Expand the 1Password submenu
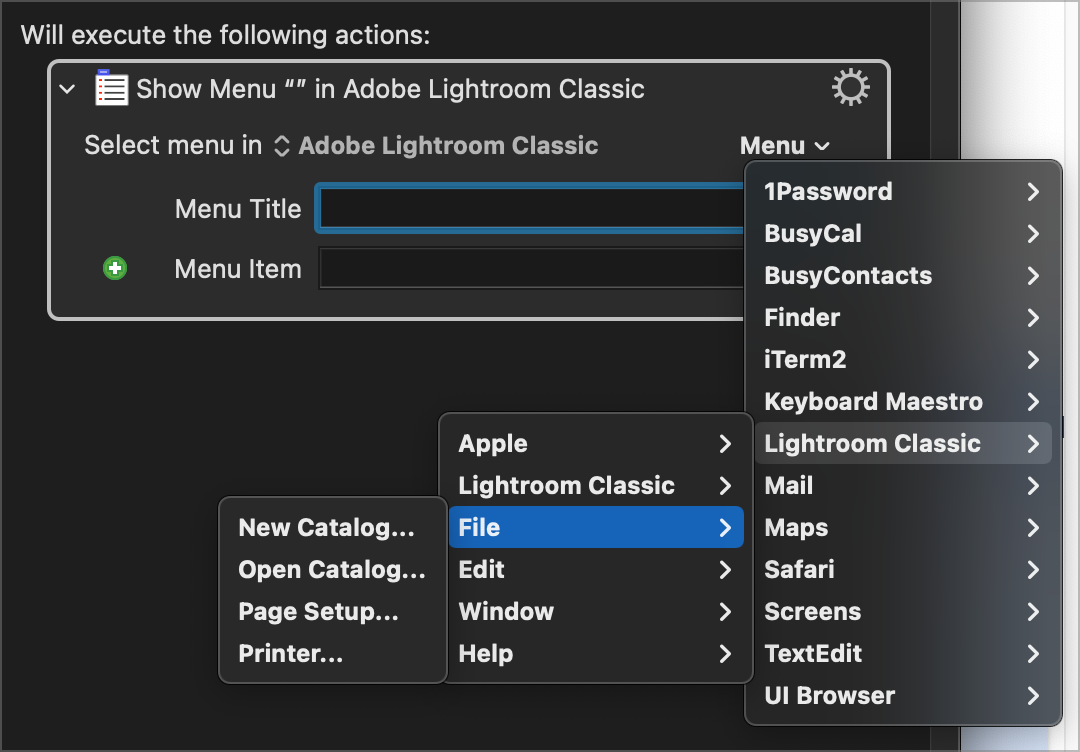Viewport: 1080px width, 752px height. (903, 191)
